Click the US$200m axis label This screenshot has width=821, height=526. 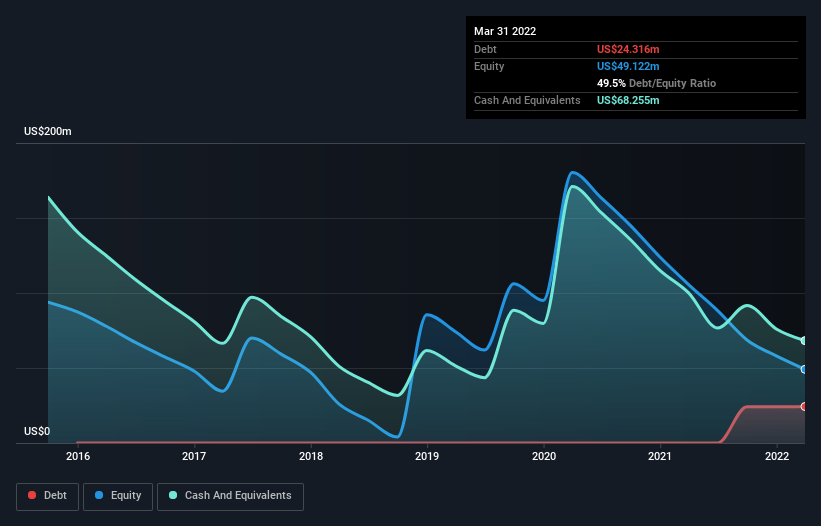[48, 131]
